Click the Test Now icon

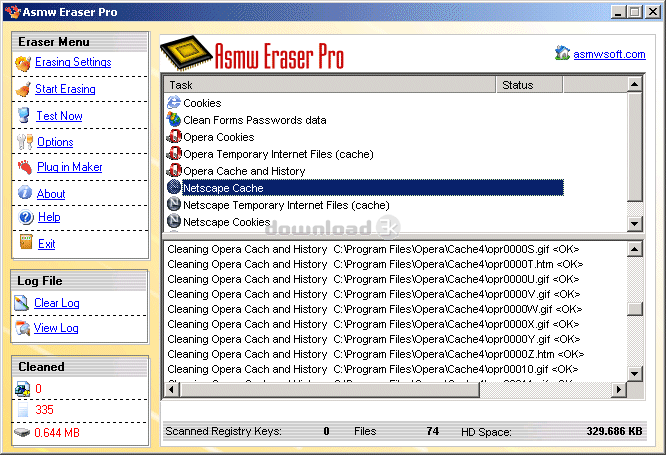(24, 116)
